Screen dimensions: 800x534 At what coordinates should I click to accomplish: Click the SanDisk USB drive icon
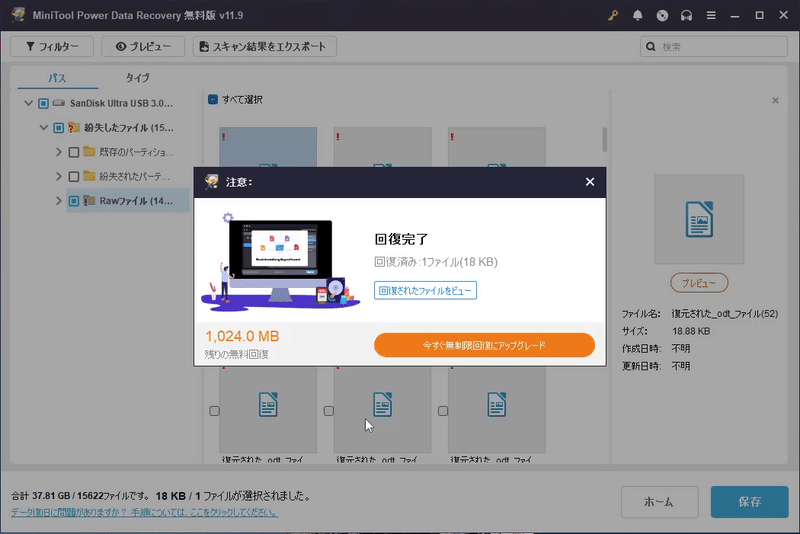tap(59, 103)
